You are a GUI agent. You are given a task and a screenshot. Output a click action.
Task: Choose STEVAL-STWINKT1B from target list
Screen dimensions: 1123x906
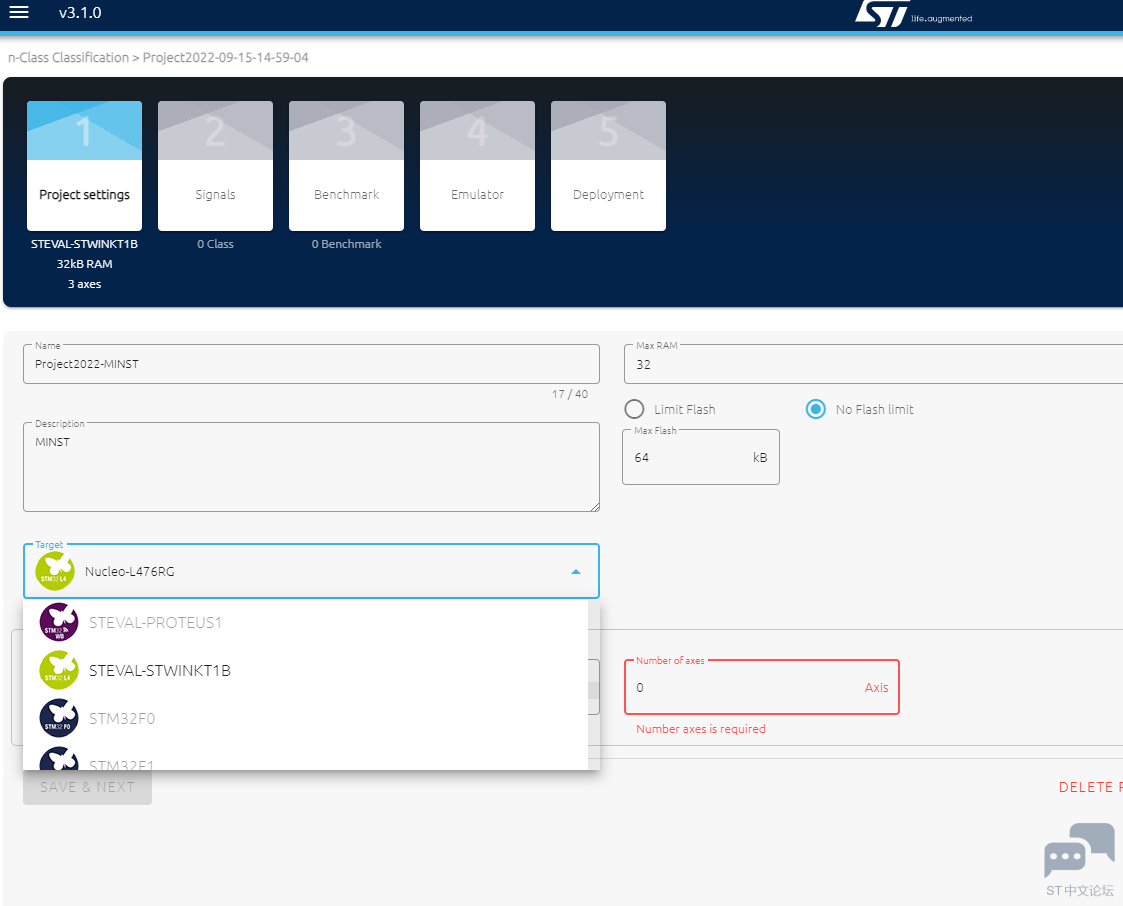point(306,670)
